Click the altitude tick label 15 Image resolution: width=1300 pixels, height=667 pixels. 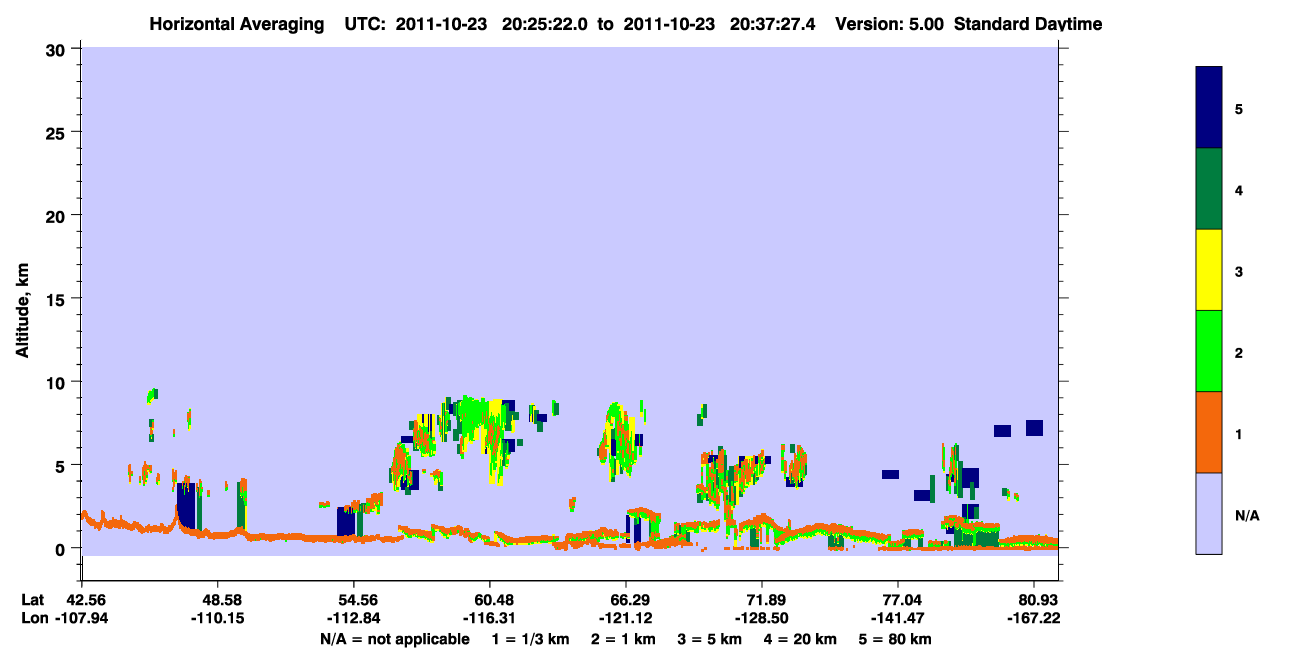pyautogui.click(x=58, y=298)
